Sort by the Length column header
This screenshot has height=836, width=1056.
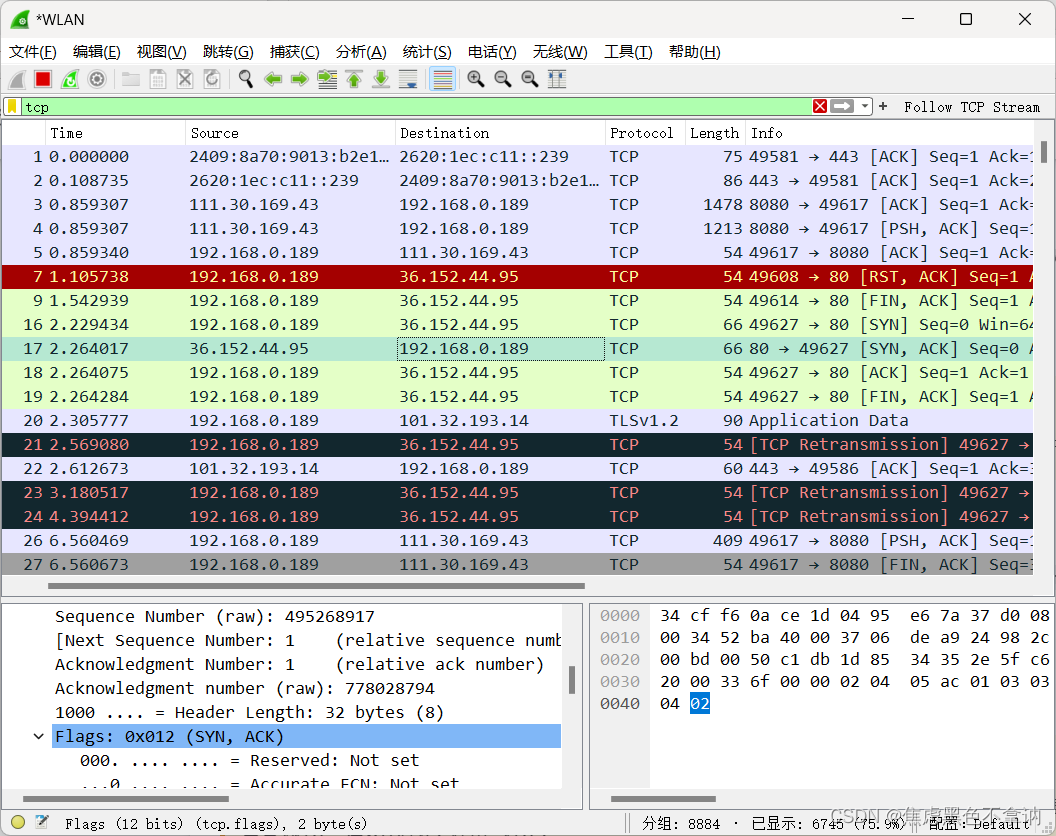tap(715, 133)
